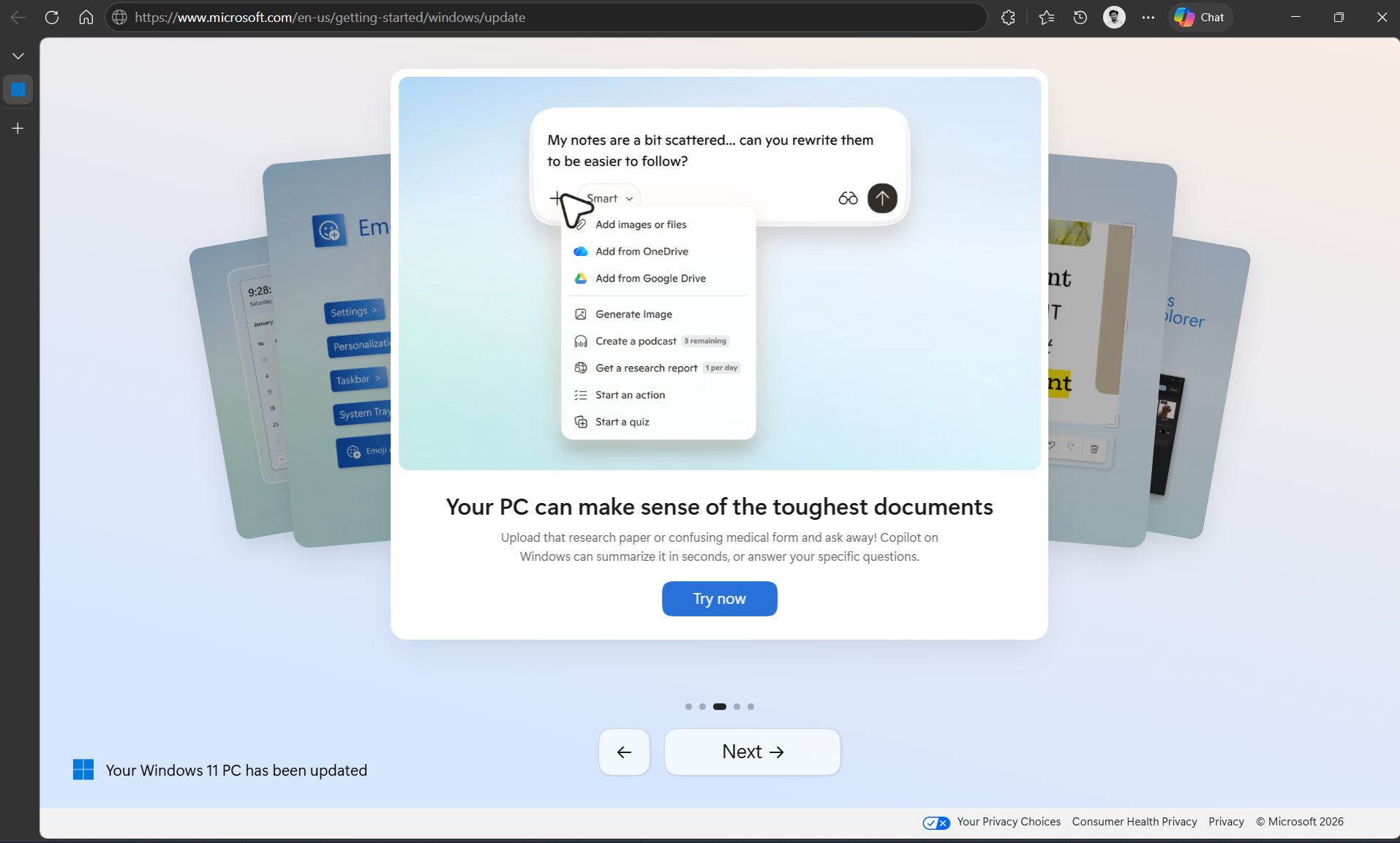This screenshot has height=843, width=1400.
Task: Select the binoculars icon in the prompt box
Action: coord(846,198)
